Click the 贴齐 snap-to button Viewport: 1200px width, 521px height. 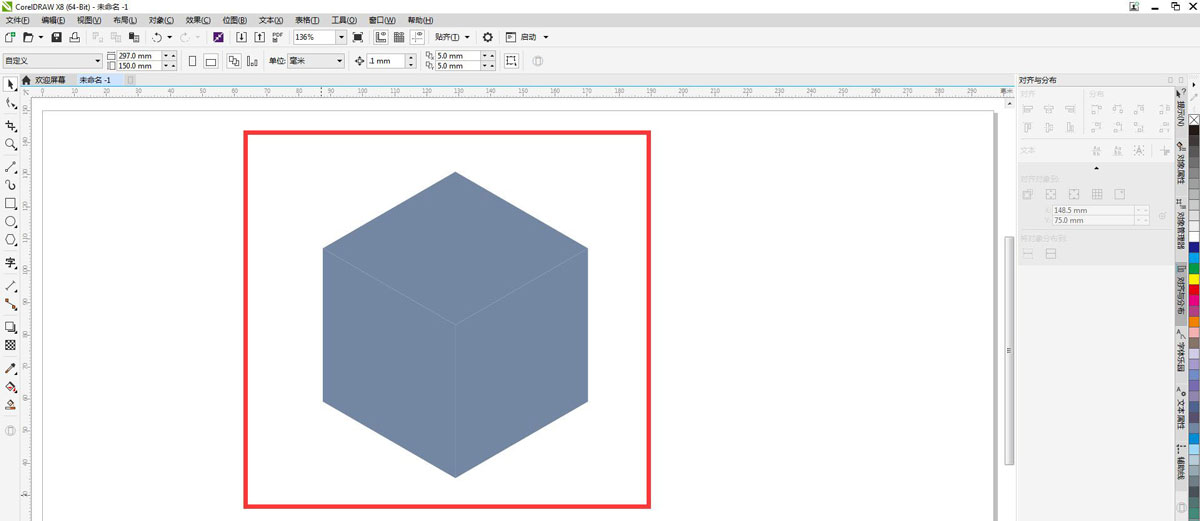click(x=452, y=37)
